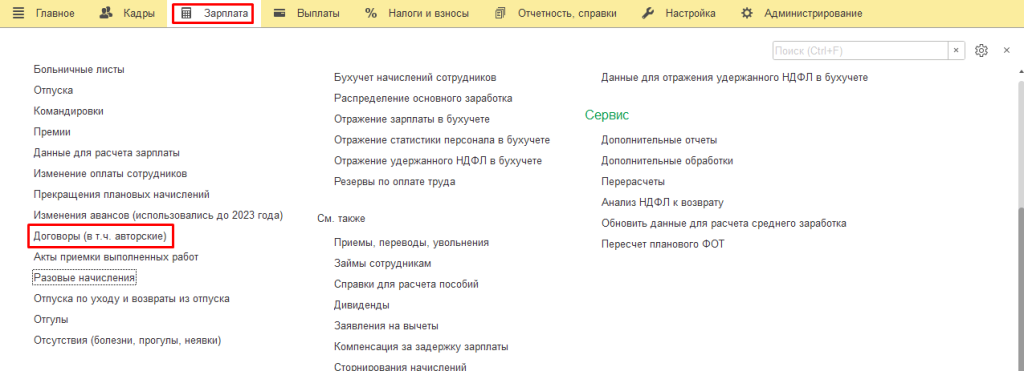Open Отчетность, справки section
This screenshot has height=371, width=1024.
(x=567, y=13)
